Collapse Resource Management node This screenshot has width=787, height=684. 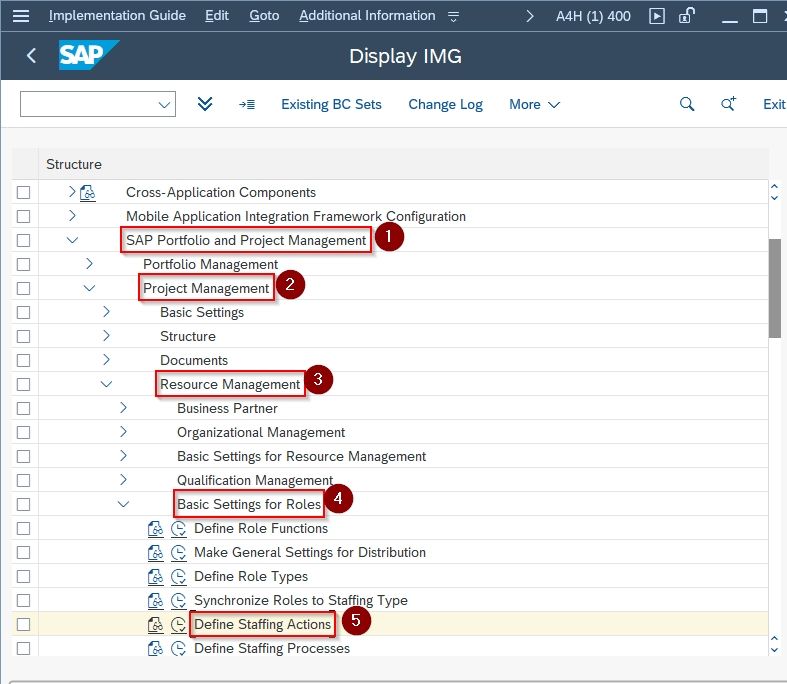[x=106, y=384]
